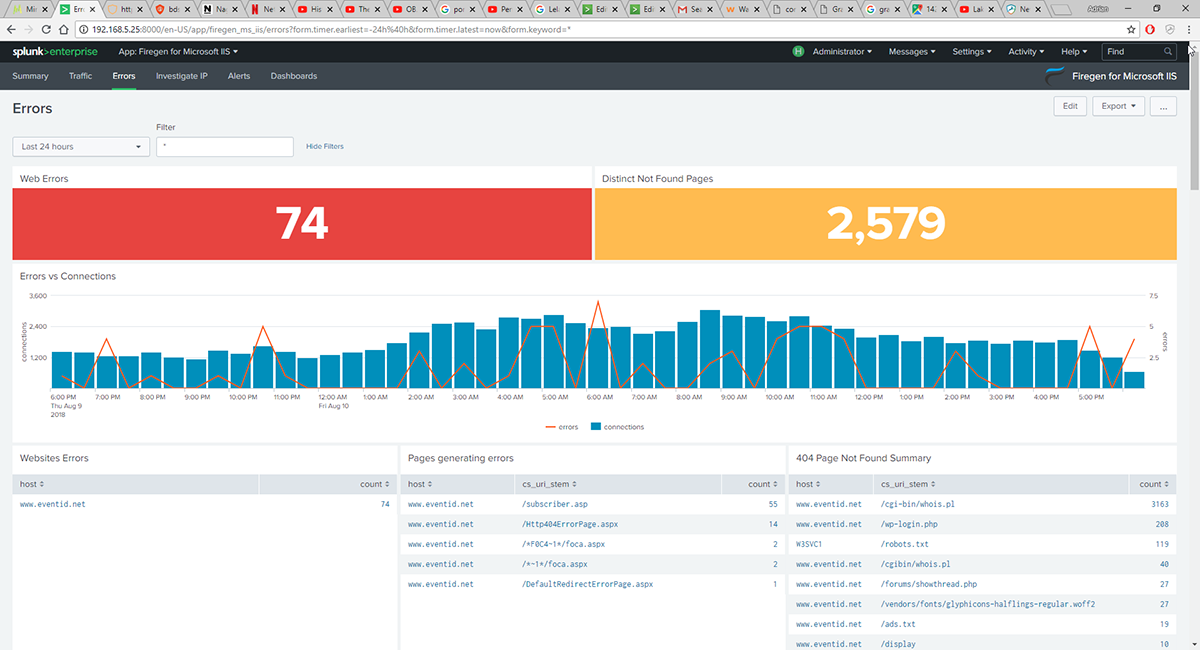Open the browser three-dot menu

(1188, 30)
